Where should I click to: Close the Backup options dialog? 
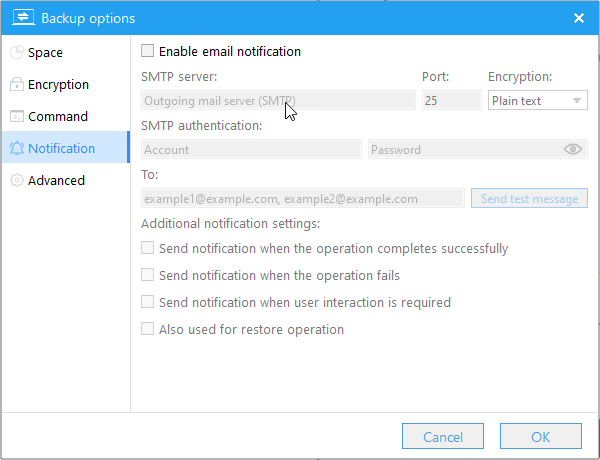pyautogui.click(x=578, y=18)
